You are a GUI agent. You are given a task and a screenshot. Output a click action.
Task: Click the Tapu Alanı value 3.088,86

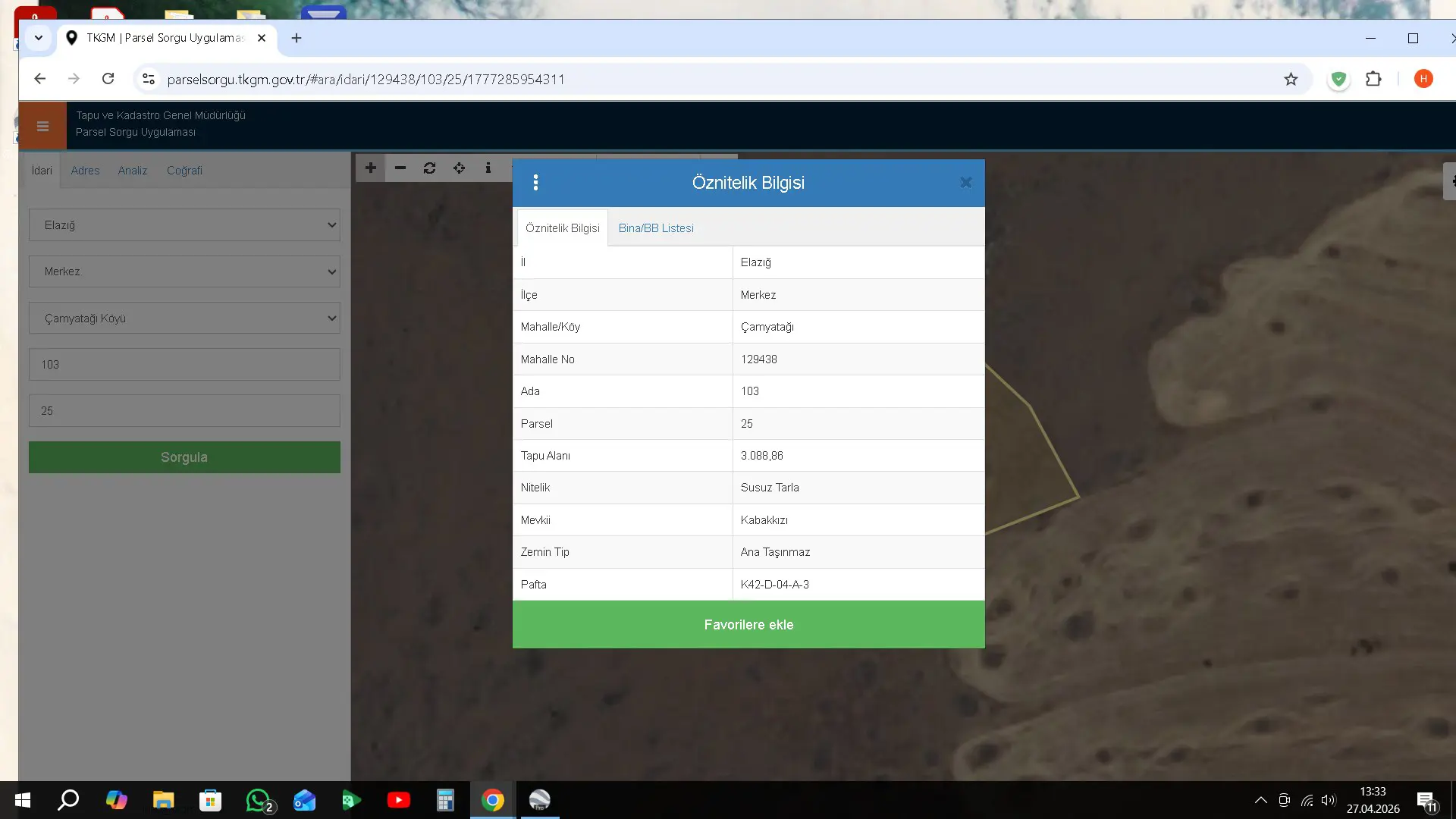pyautogui.click(x=762, y=456)
